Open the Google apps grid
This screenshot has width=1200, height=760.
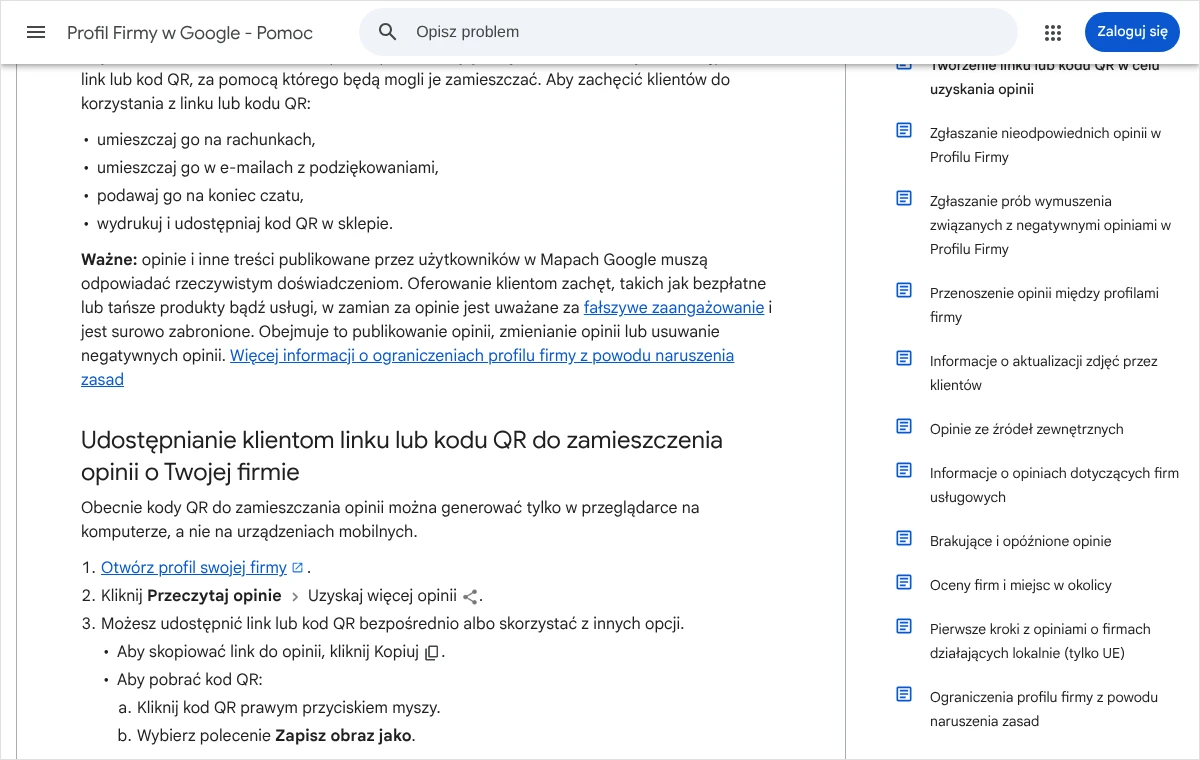[x=1053, y=32]
